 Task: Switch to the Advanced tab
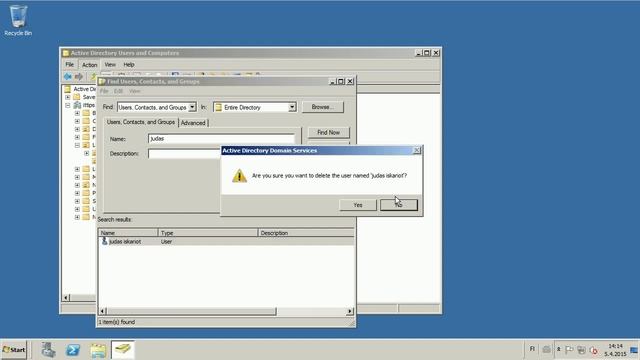point(193,123)
